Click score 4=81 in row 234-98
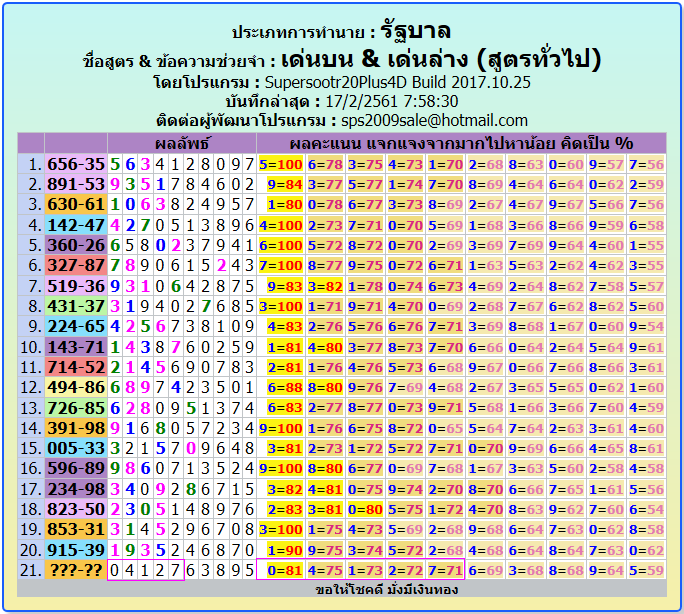684x614 pixels. pos(325,489)
